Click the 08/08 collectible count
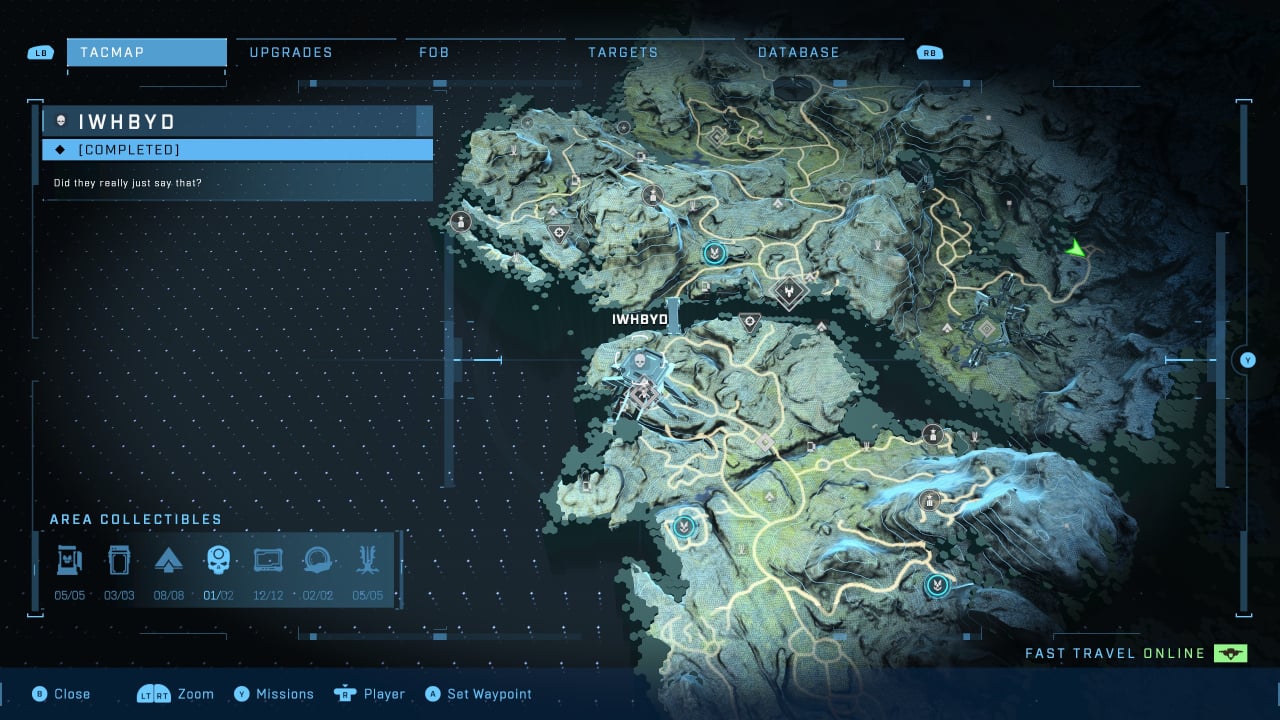The height and width of the screenshot is (720, 1280). (x=168, y=596)
